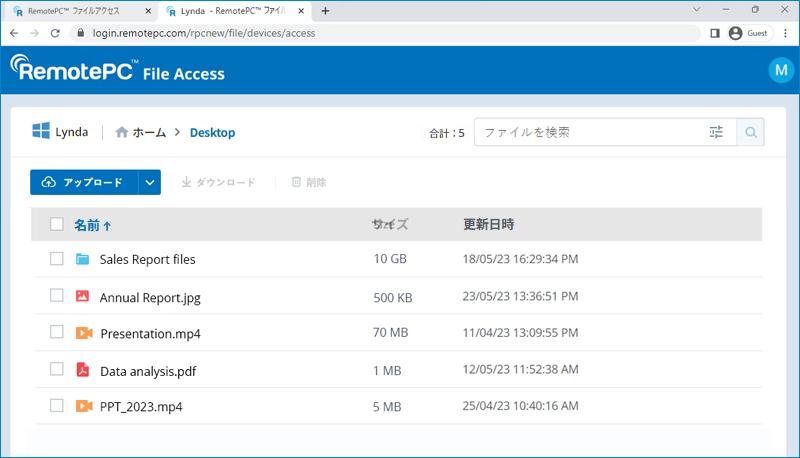Image resolution: width=800 pixels, height=458 pixels.
Task: Click the 12/05/23 11:52:38 AM date
Action: pos(520,369)
